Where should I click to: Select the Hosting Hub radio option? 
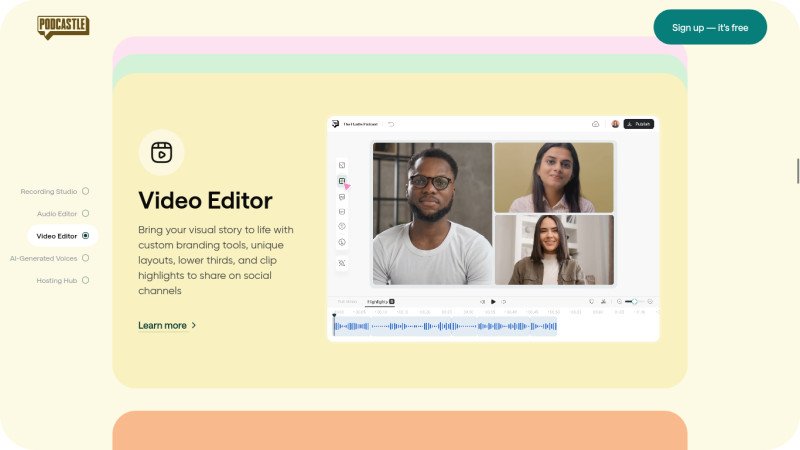(x=85, y=280)
